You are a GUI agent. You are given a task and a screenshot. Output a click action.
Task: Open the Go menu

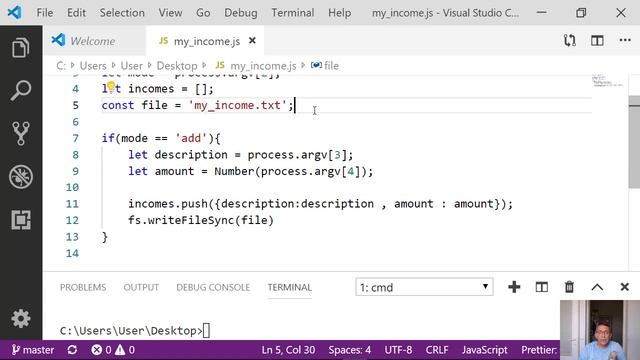click(203, 13)
